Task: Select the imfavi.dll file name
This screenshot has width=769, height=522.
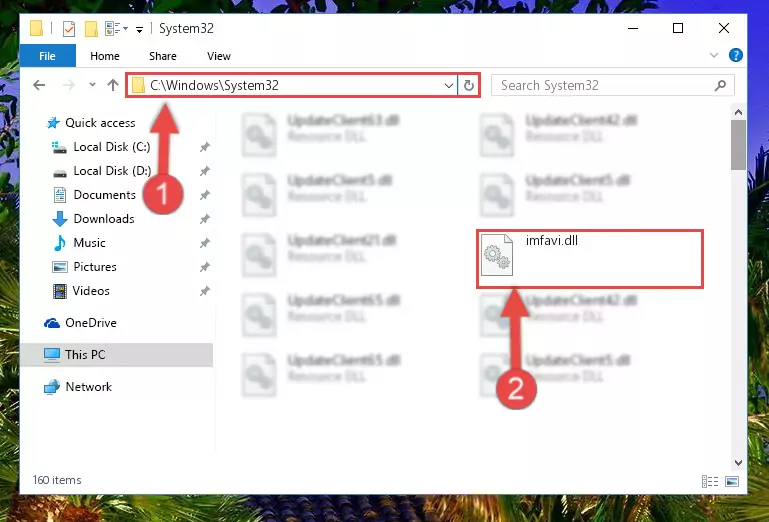Action: coord(552,240)
